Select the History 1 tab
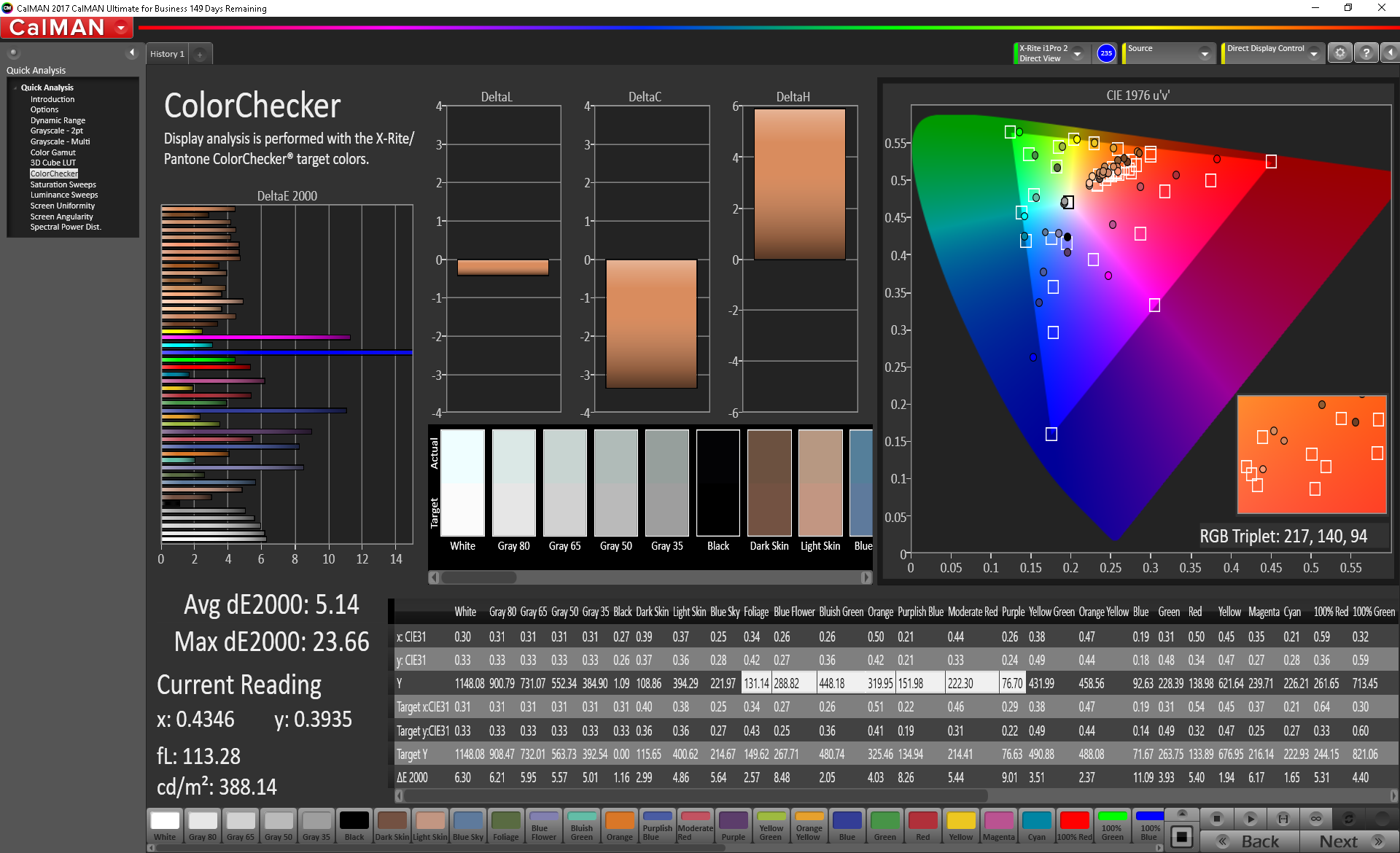The image size is (1400, 853). pyautogui.click(x=168, y=54)
